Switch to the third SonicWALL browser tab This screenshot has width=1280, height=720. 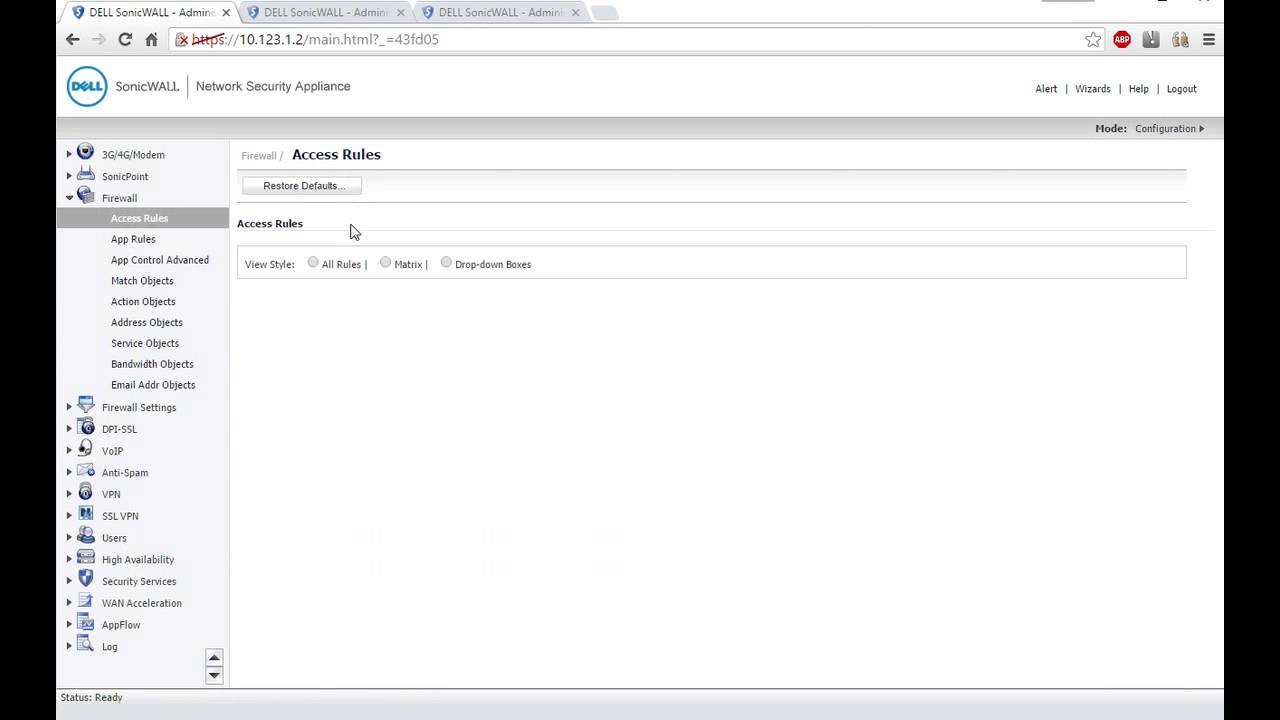[x=498, y=12]
